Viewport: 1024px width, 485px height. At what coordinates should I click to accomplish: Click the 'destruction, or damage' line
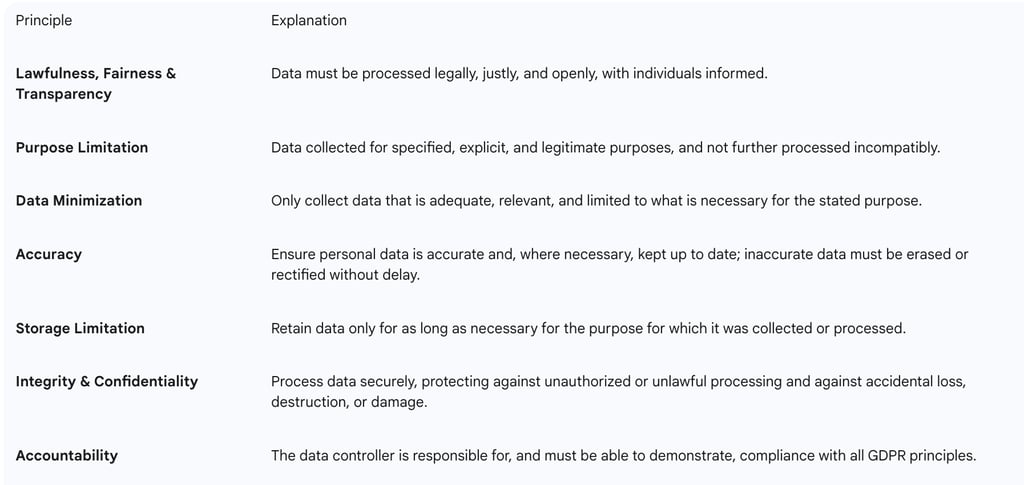pos(349,402)
